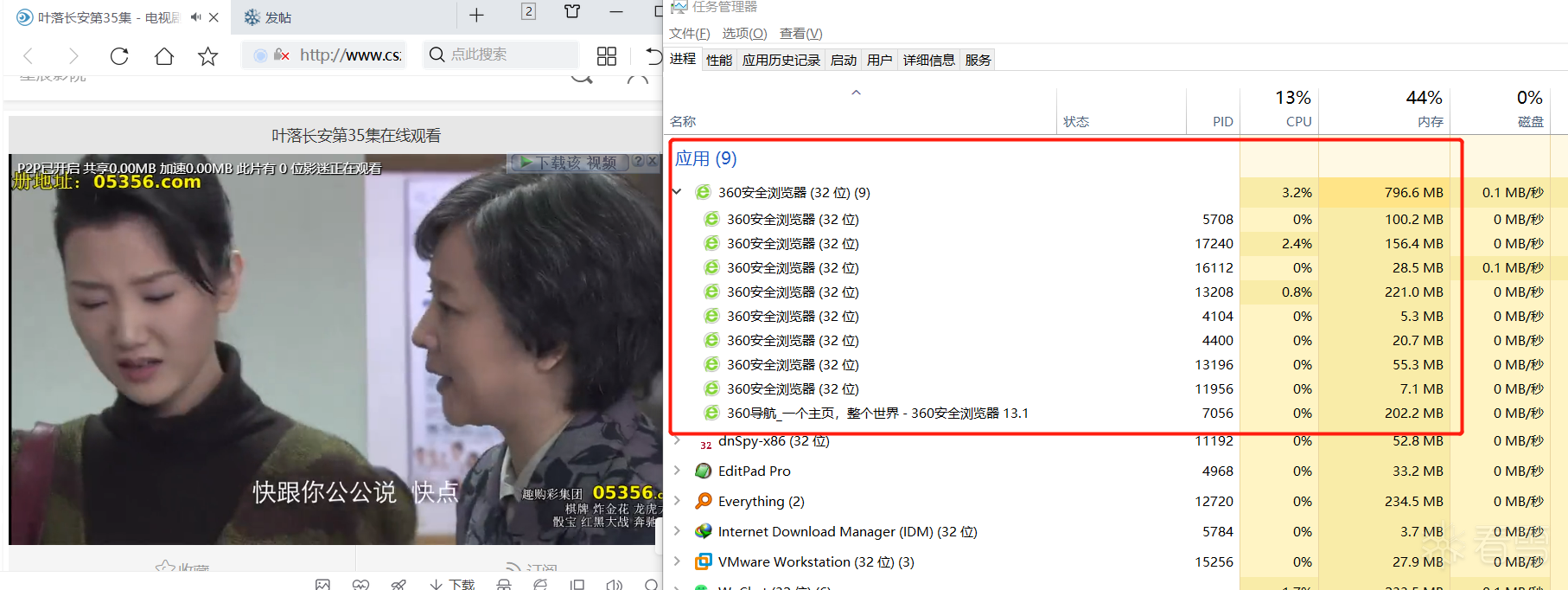The width and height of the screenshot is (1568, 590).
Task: Collapse the 360安全浏览器 (32 位) (9) group
Action: 677,192
